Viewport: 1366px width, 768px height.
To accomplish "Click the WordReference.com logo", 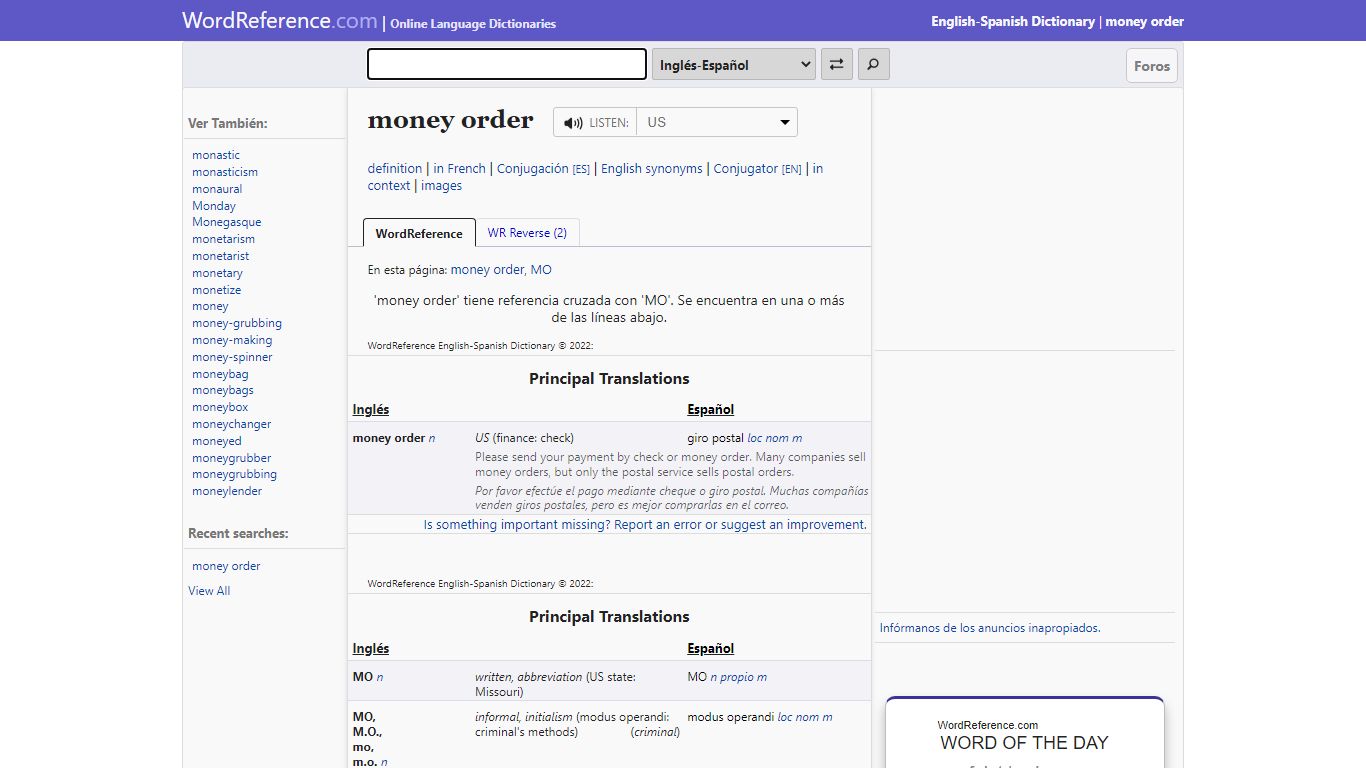I will tap(280, 21).
